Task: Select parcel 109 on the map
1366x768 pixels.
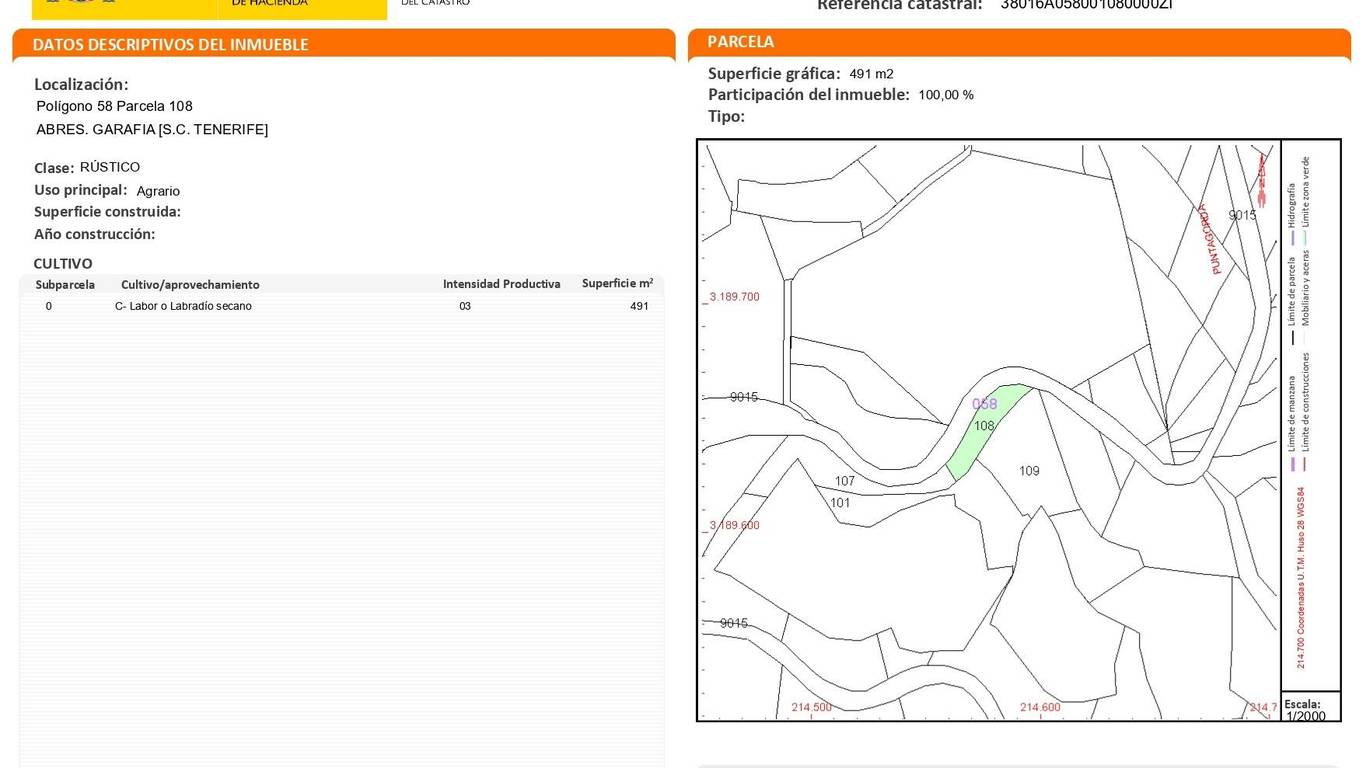Action: 1029,471
